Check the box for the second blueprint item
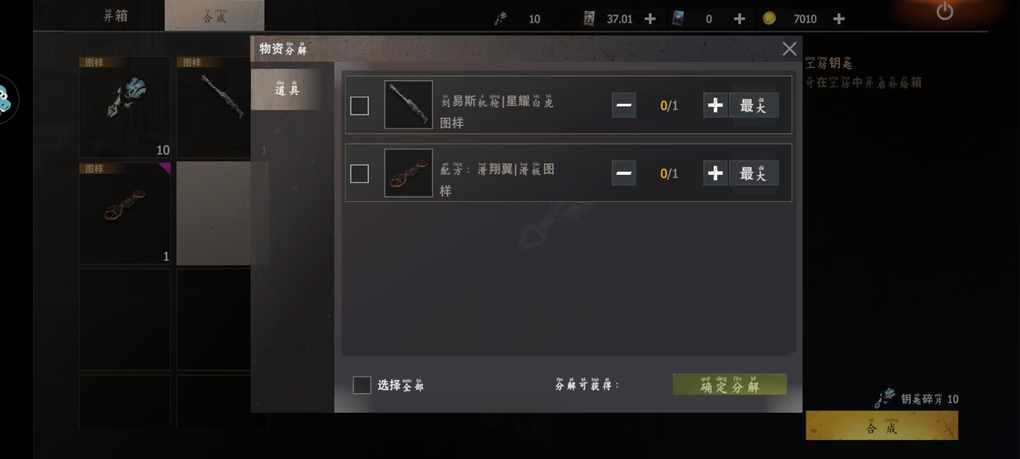 tap(360, 174)
